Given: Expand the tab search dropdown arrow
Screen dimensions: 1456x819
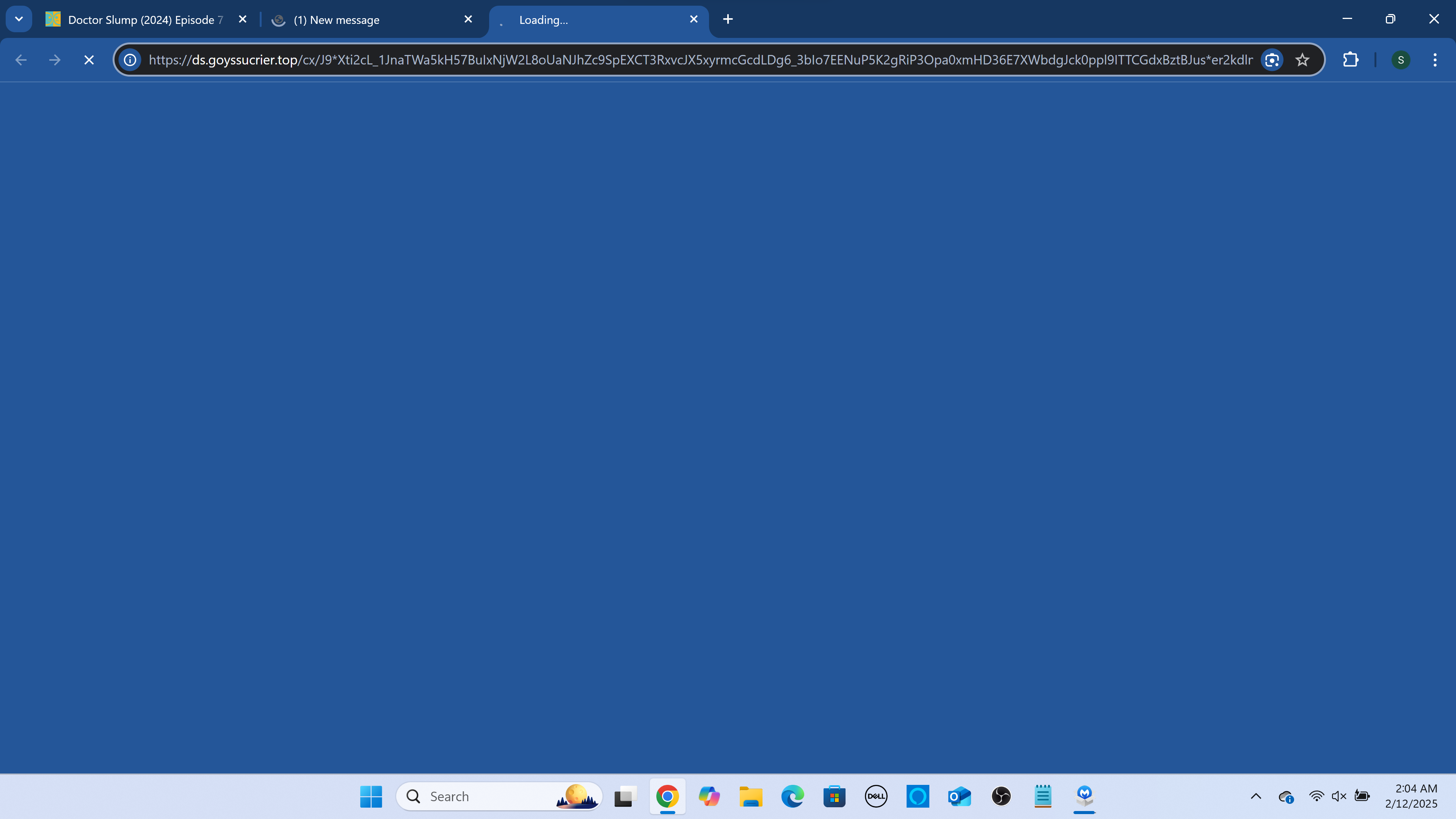Looking at the screenshot, I should tap(19, 19).
